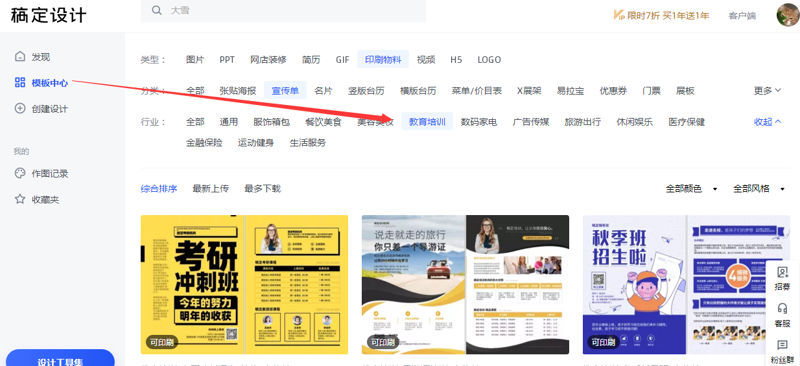Filter industry by 餐饮美食
This screenshot has width=800, height=366.
pyautogui.click(x=323, y=122)
